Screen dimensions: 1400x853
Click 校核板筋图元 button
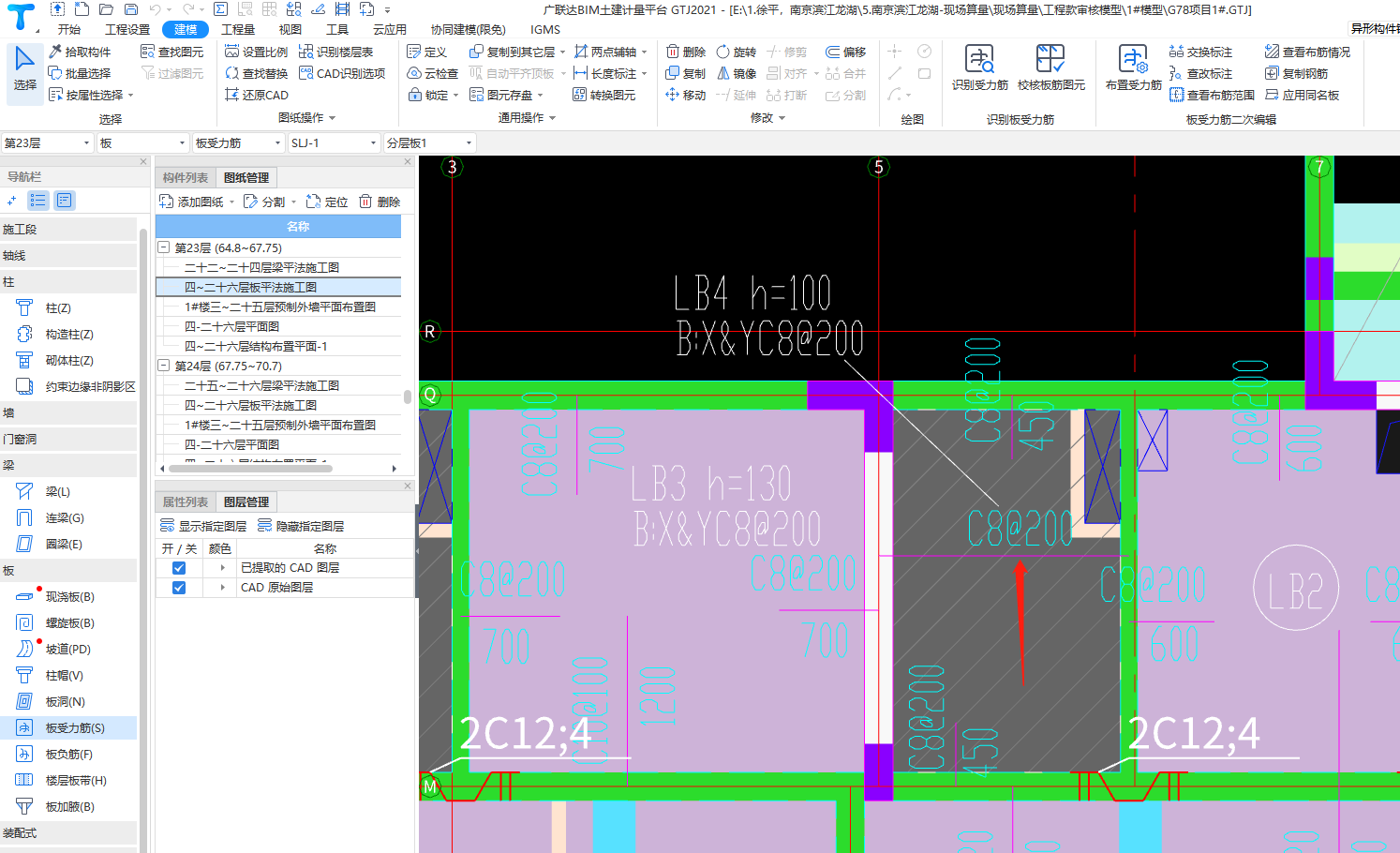1051,68
